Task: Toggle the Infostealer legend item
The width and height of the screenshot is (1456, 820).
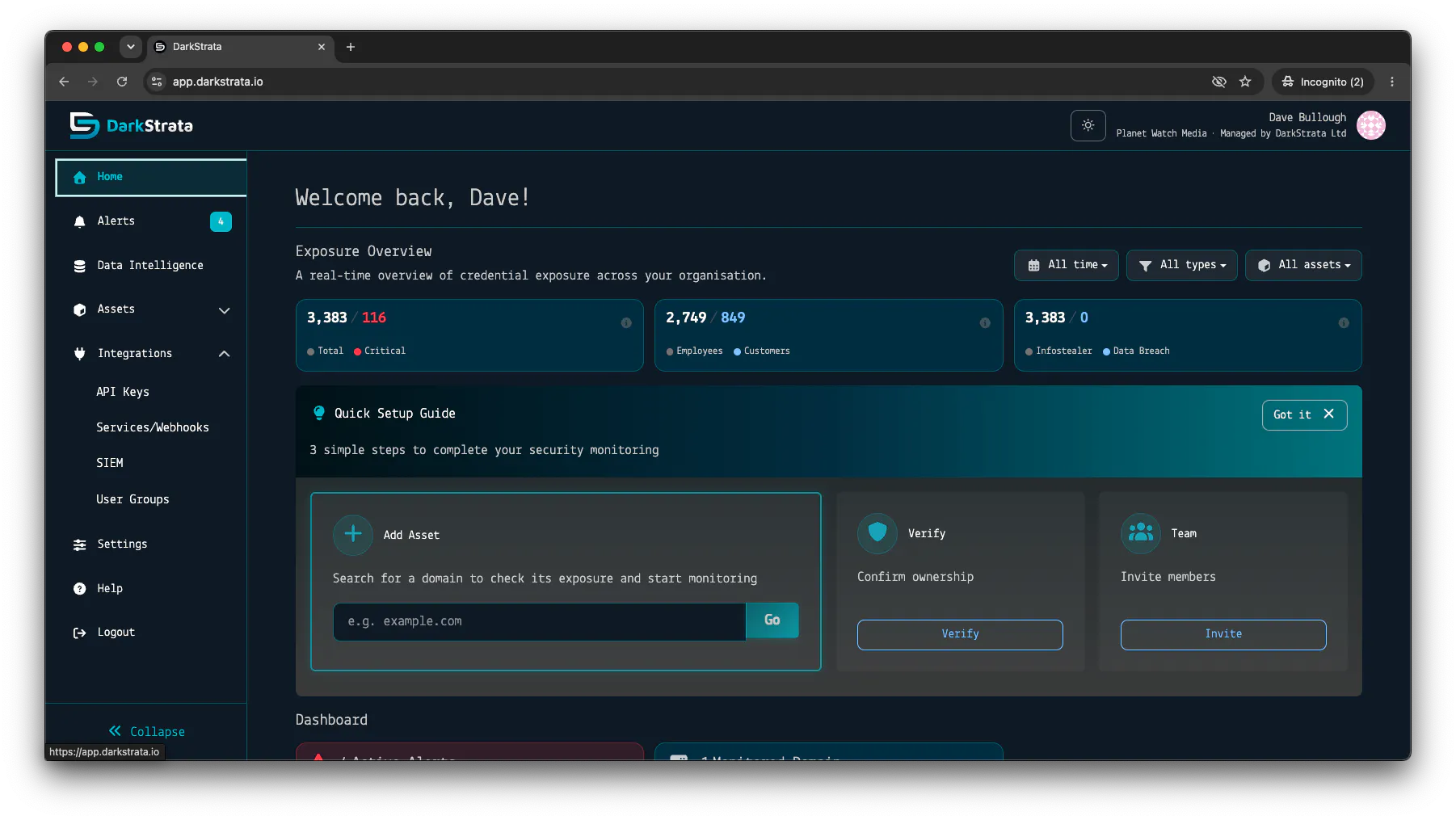Action: (x=1058, y=351)
